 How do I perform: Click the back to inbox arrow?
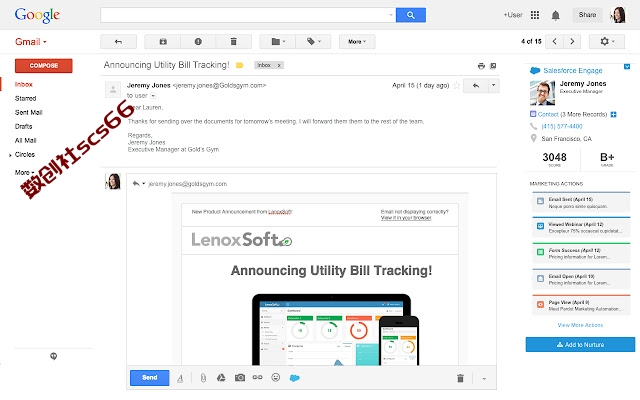118,42
